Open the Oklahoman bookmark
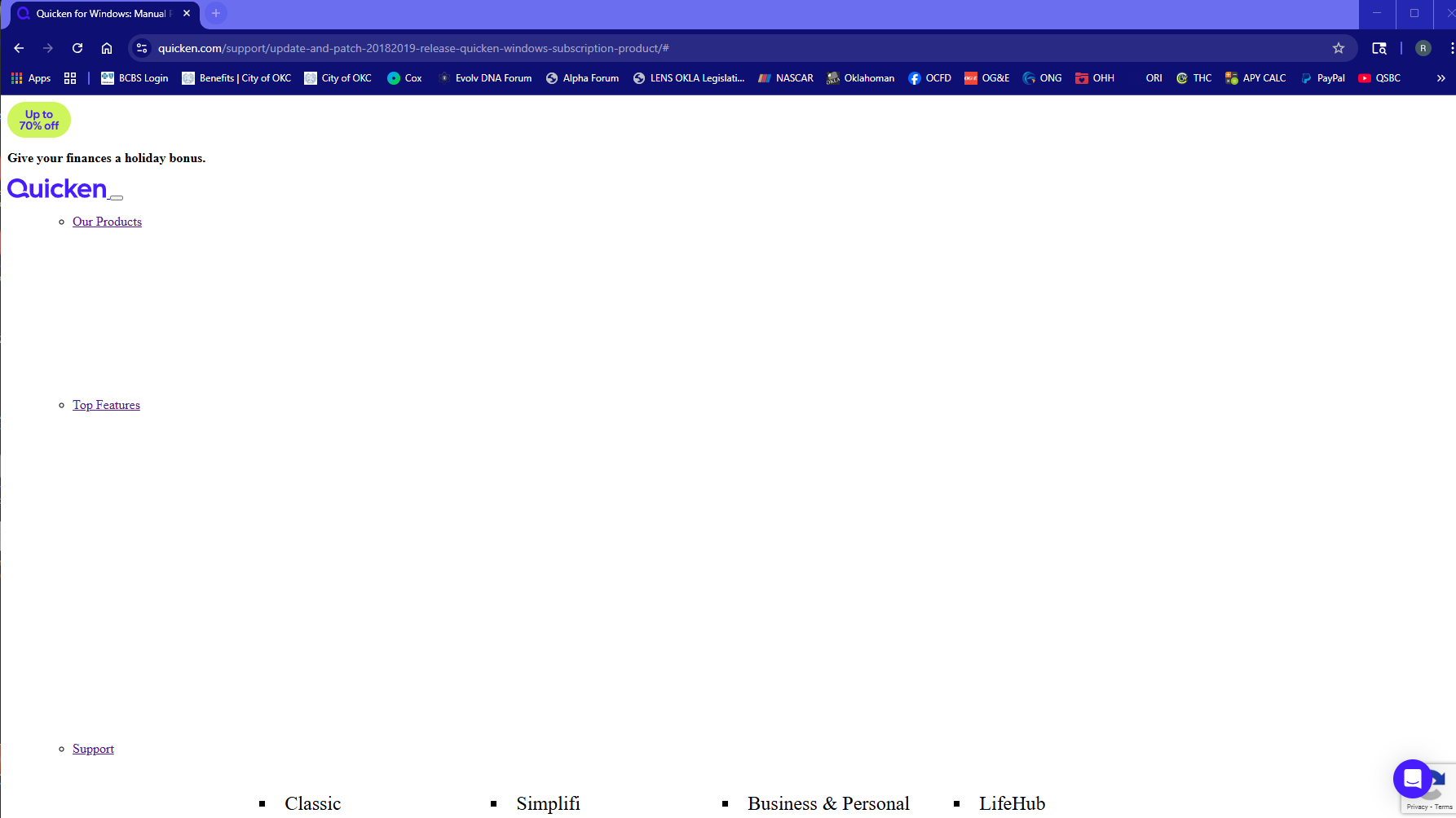Viewport: 1456px width, 818px height. point(860,77)
